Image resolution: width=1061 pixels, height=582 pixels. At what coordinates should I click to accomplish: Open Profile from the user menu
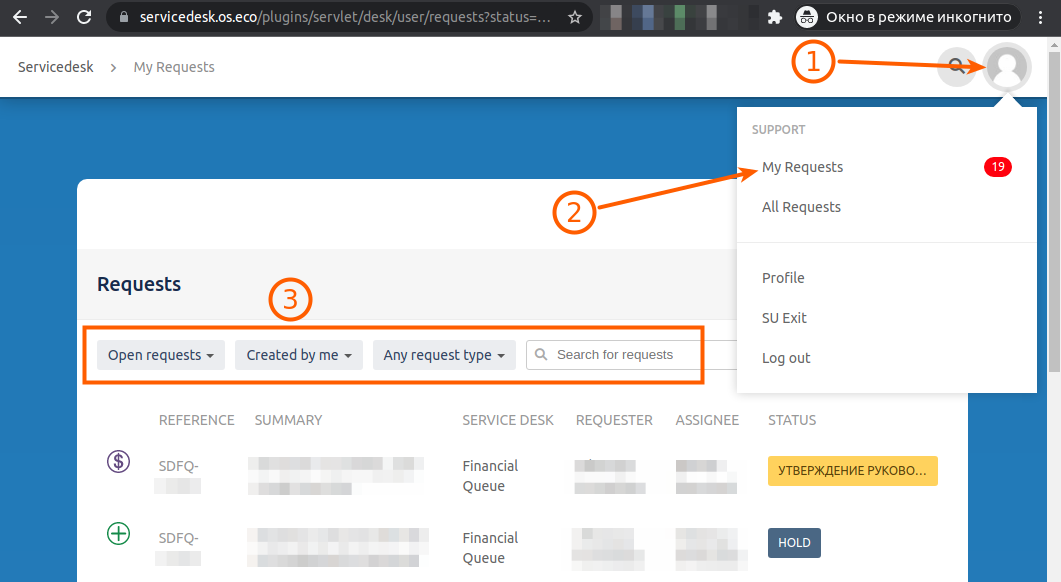pos(783,278)
